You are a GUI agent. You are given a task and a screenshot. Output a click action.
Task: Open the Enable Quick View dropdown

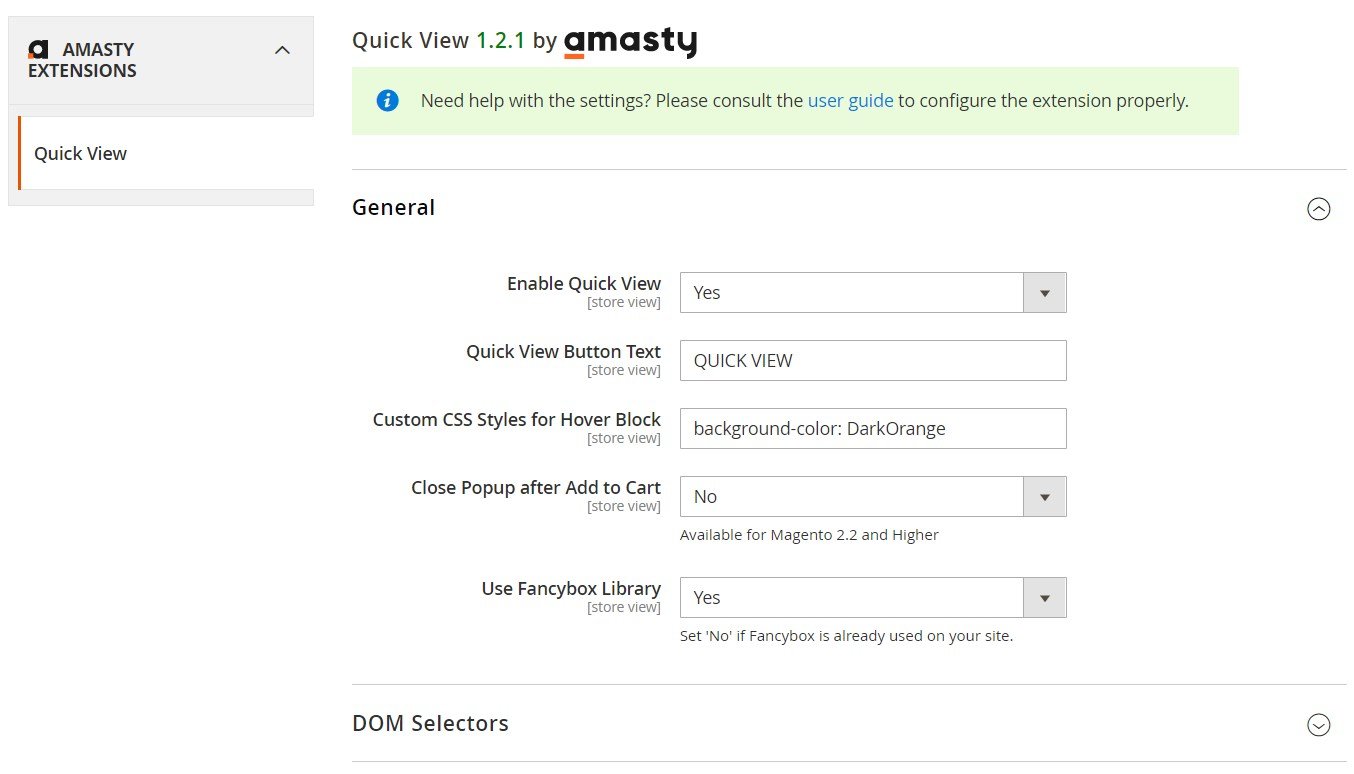click(873, 293)
